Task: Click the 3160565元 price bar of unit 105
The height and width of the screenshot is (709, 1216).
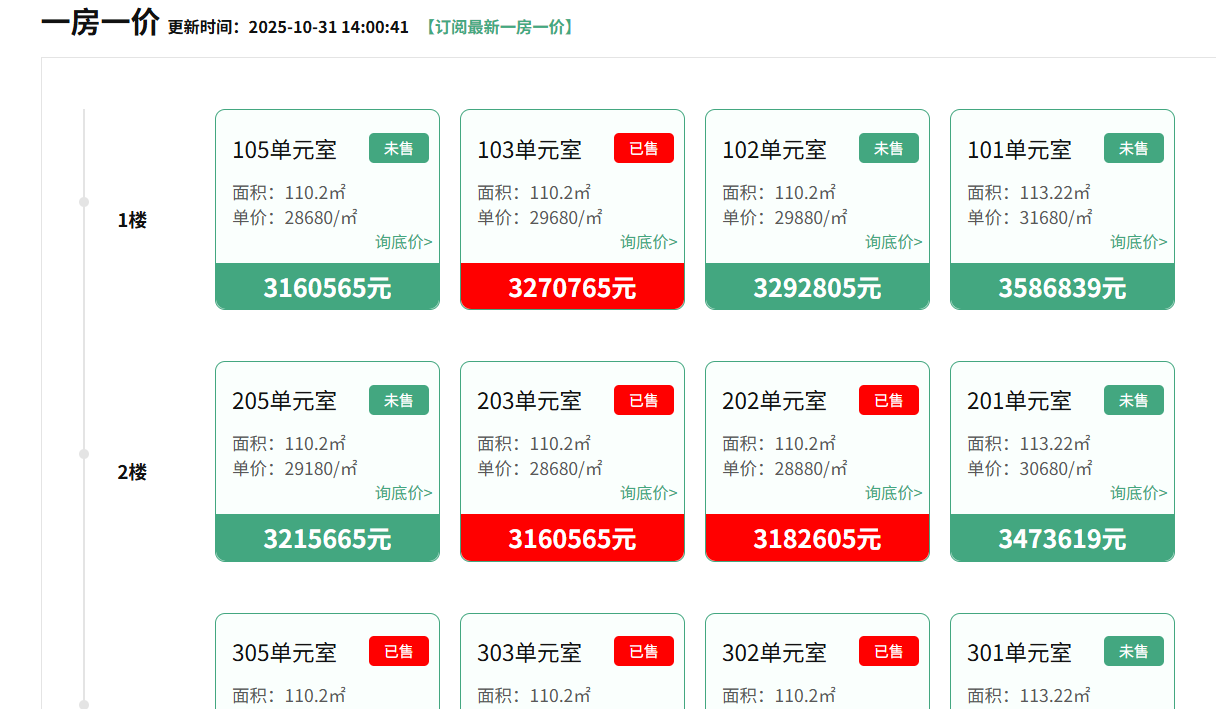Action: pos(327,288)
